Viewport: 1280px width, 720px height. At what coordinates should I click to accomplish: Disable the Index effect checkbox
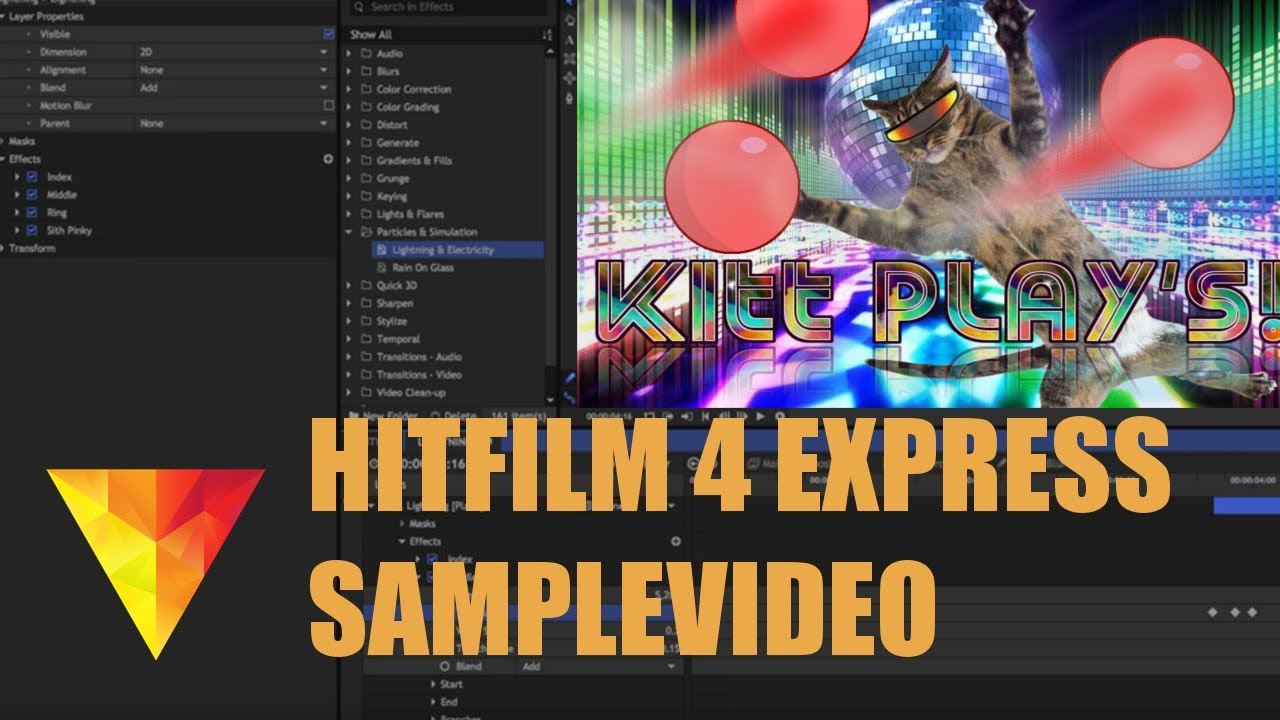coord(32,177)
